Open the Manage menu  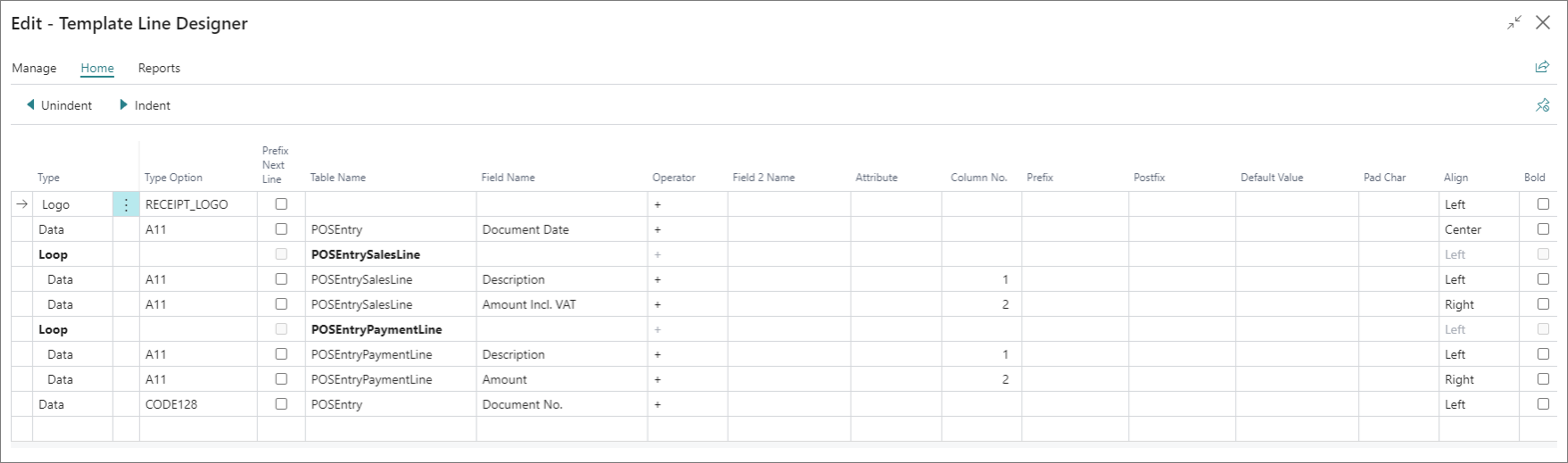click(x=34, y=68)
